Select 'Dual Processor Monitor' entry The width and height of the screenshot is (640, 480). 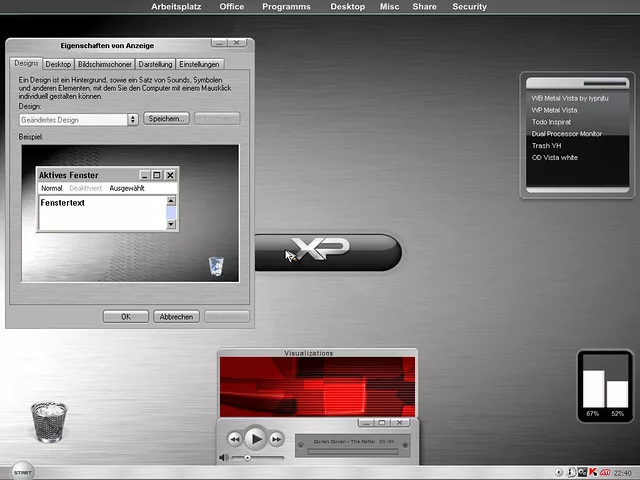(567, 134)
